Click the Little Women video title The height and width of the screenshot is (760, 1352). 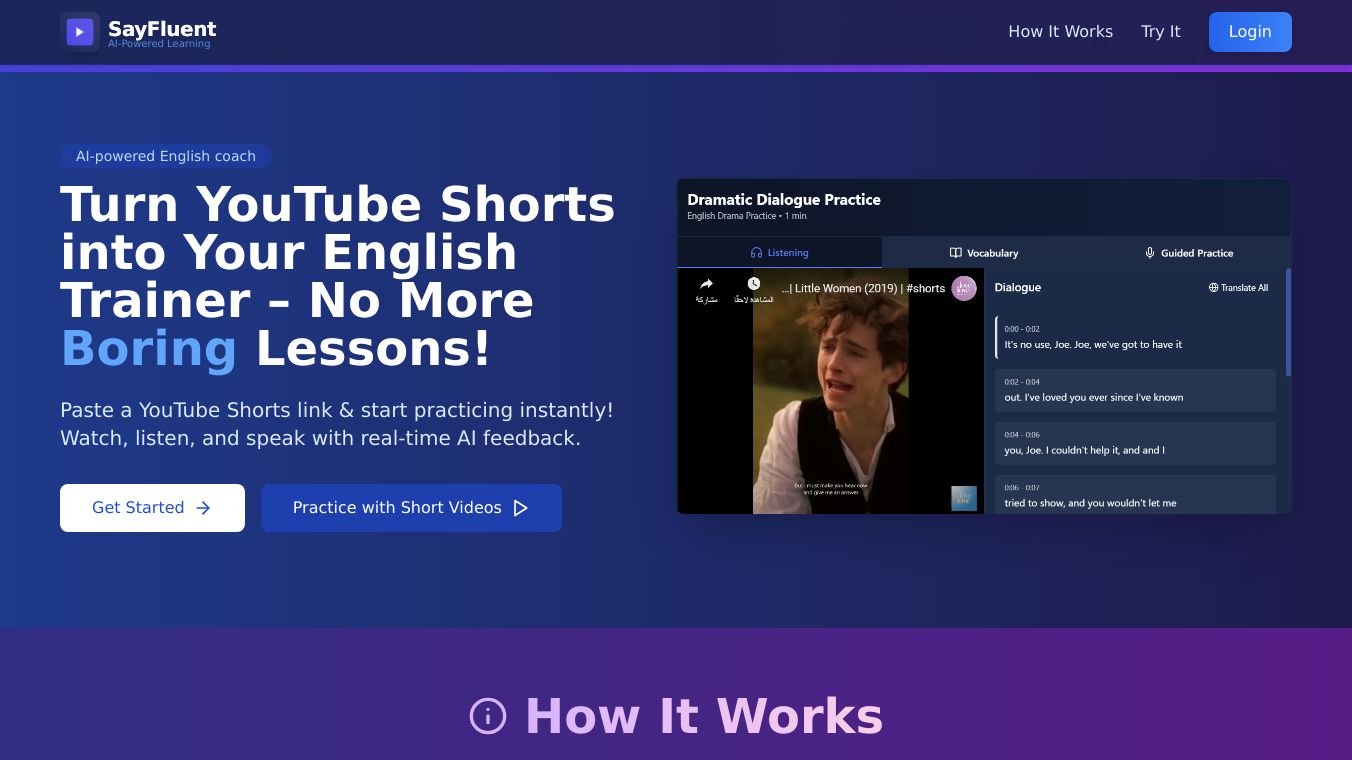(864, 288)
